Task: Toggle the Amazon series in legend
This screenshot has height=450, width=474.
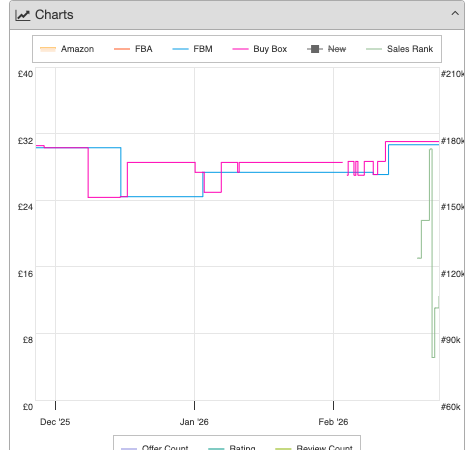Action: [67, 49]
